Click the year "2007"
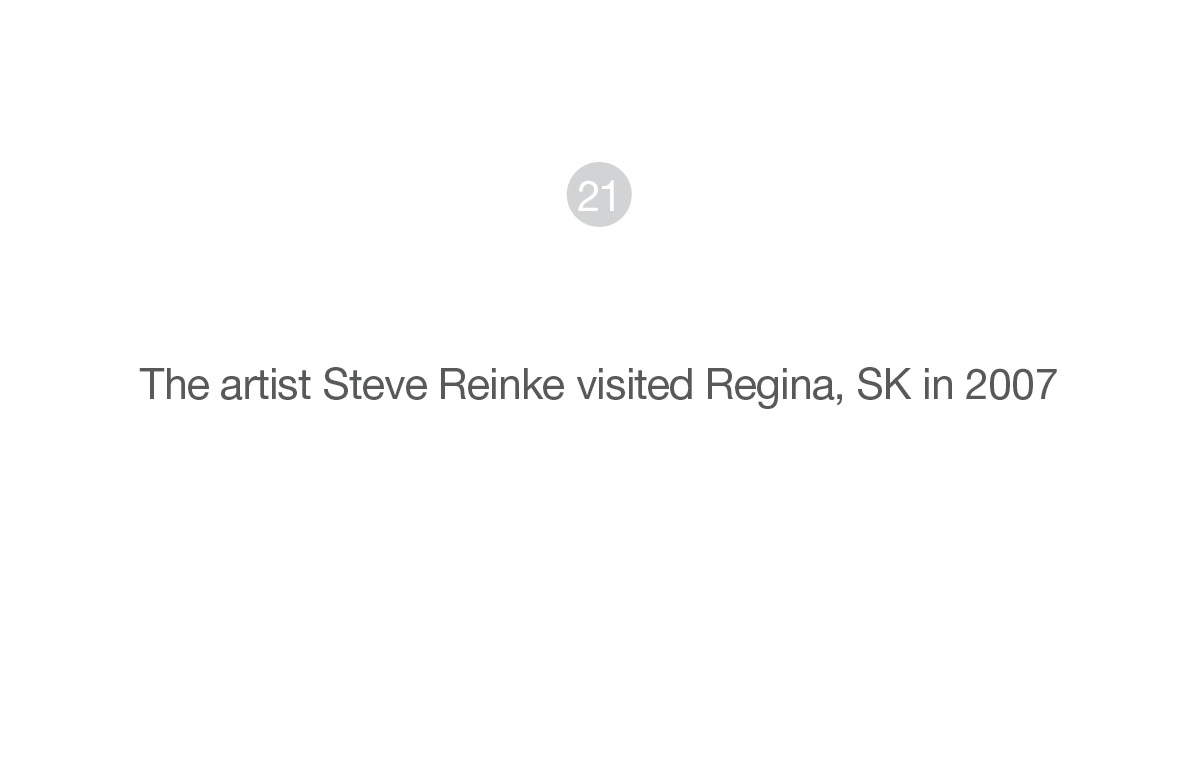This screenshot has height=776, width=1199. click(1011, 384)
